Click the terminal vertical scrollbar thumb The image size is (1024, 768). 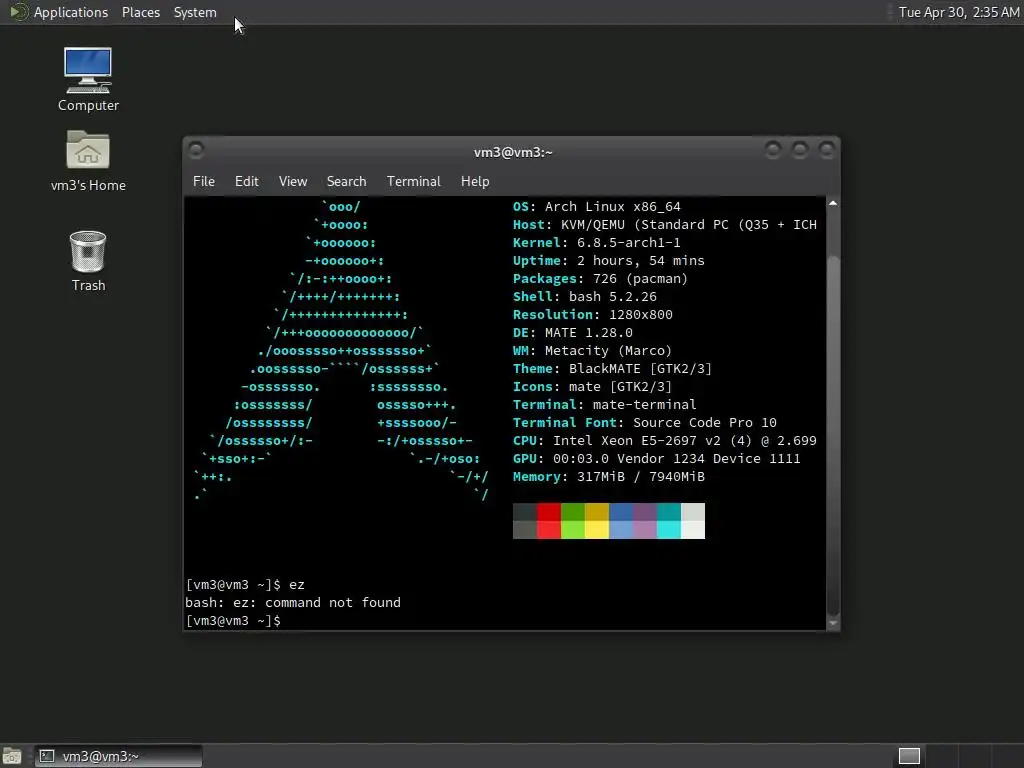point(833,434)
